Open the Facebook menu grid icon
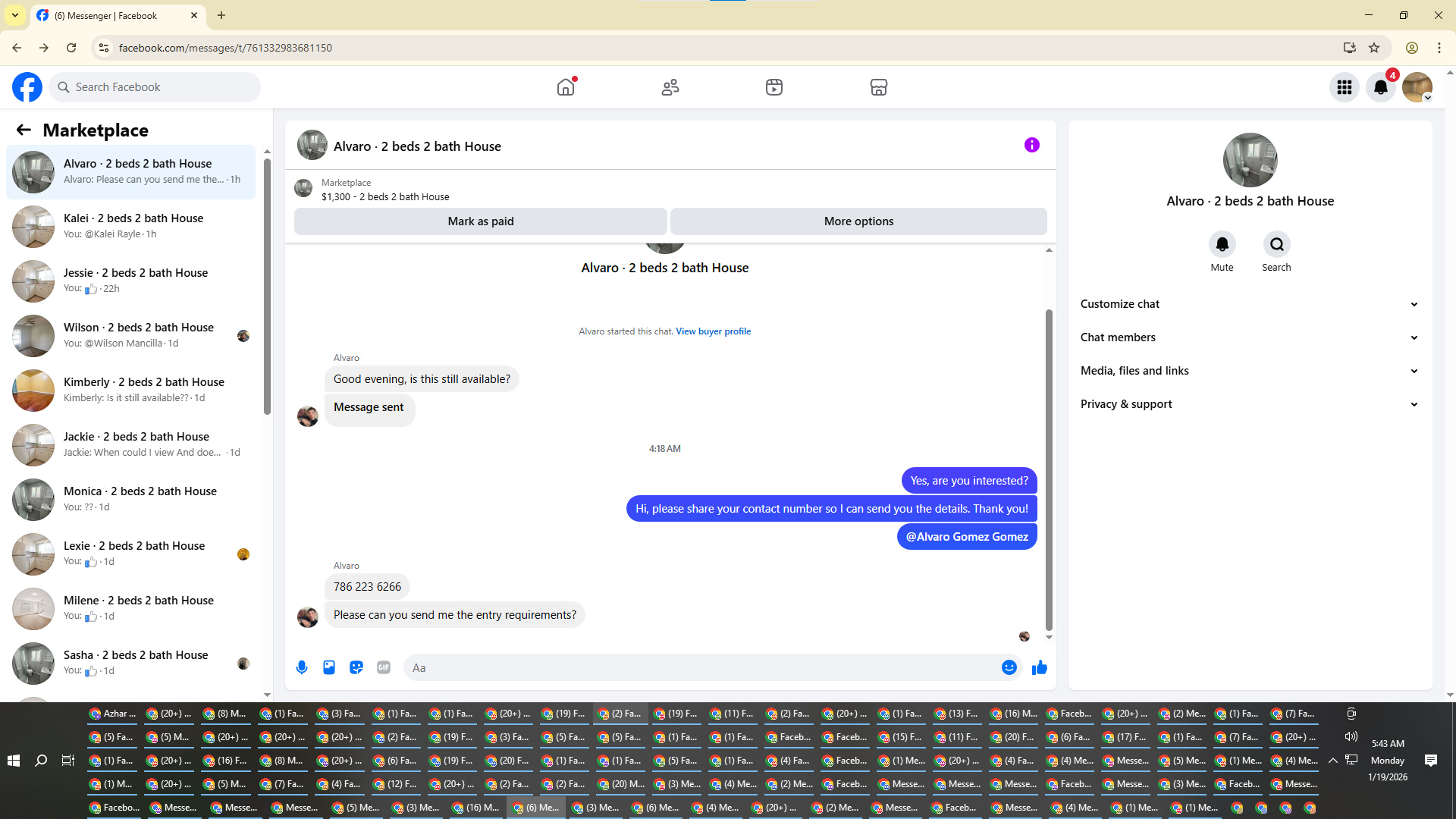 coord(1344,87)
